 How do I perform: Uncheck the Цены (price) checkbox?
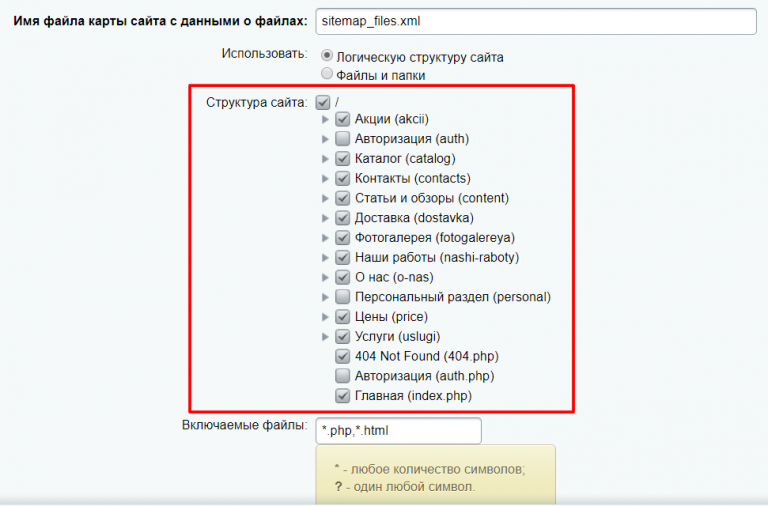click(342, 317)
